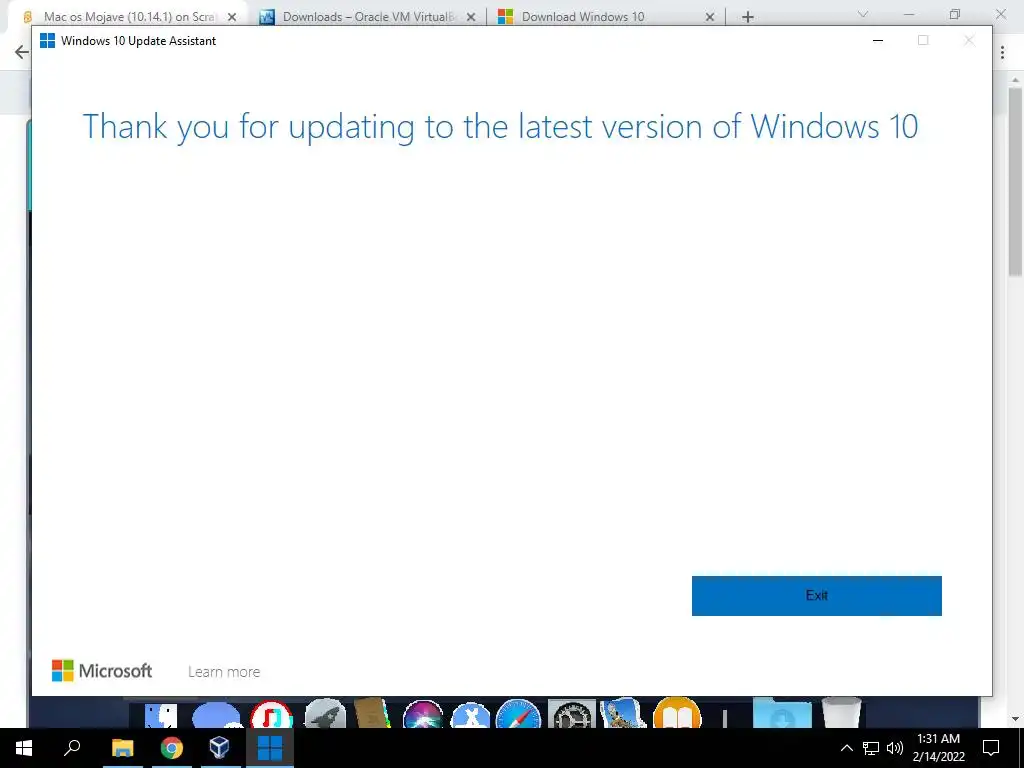
Task: Open the Windows Start menu
Action: click(24, 748)
